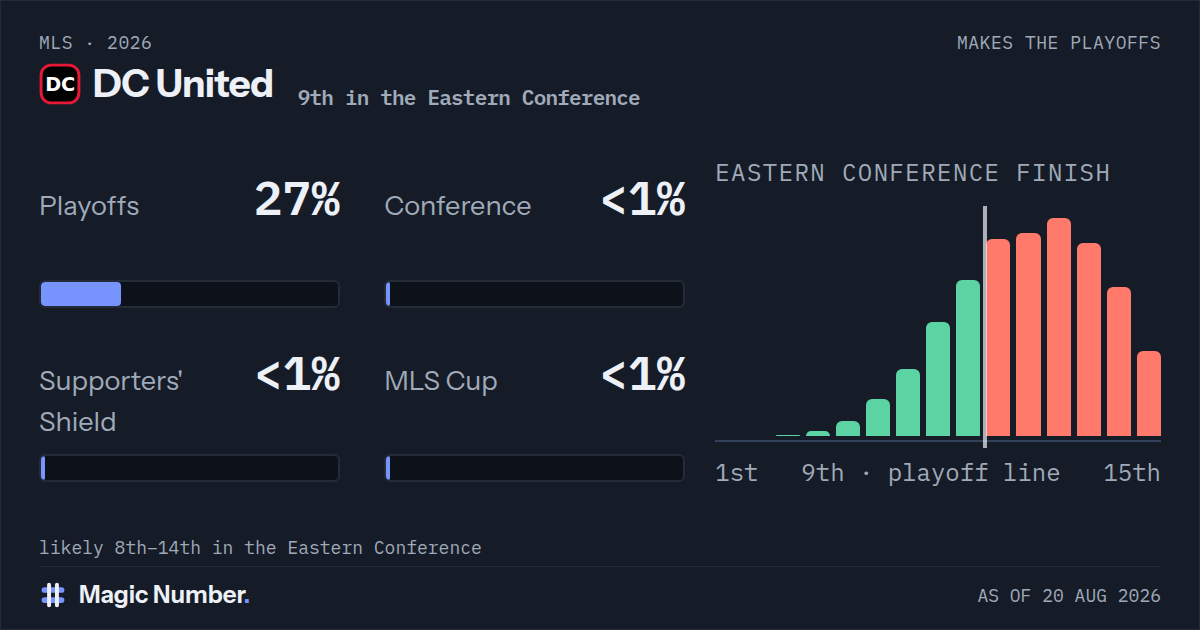The width and height of the screenshot is (1200, 630).
Task: Click the MLS Cup <1% value
Action: pyautogui.click(x=643, y=375)
